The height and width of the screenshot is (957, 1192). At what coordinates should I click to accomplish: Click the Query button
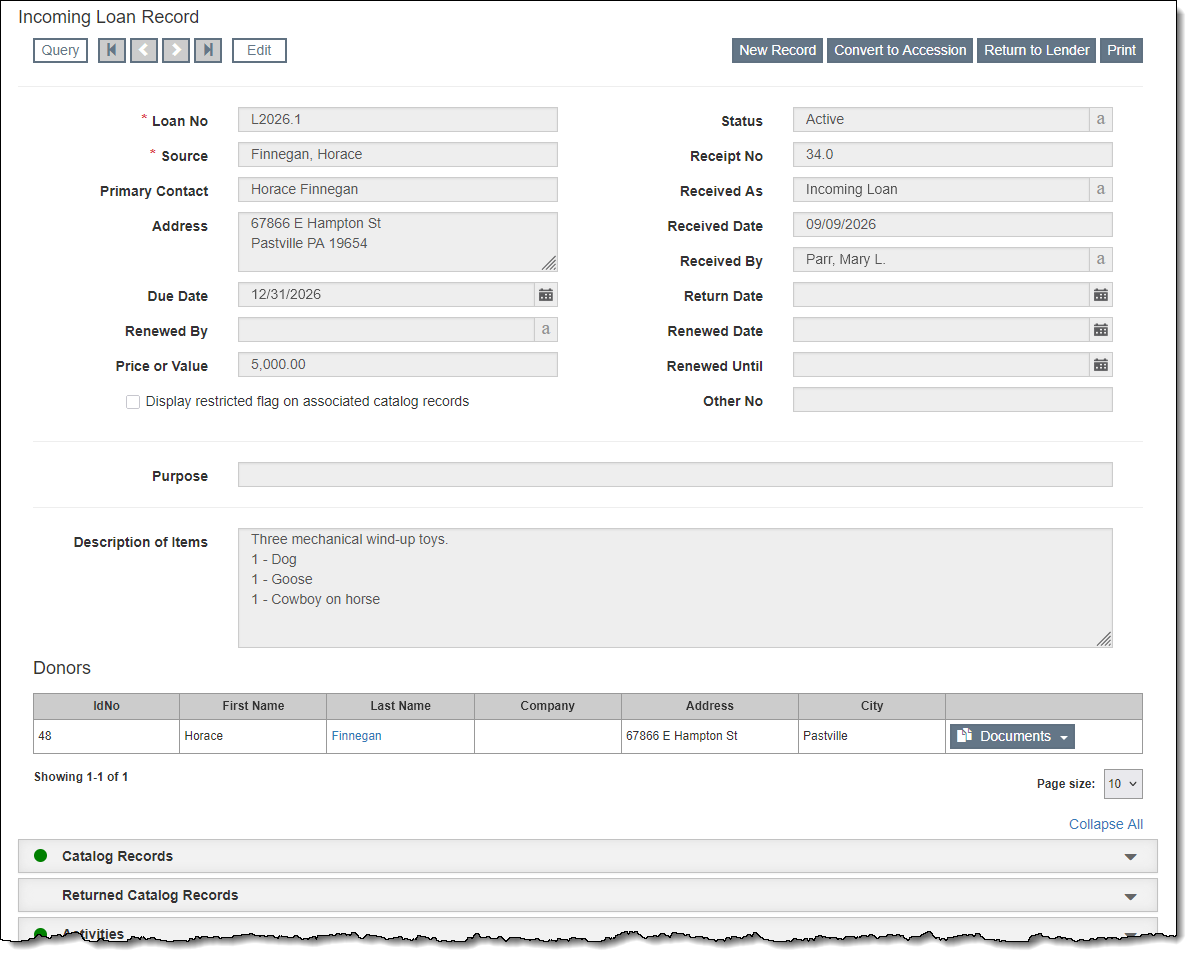point(60,50)
